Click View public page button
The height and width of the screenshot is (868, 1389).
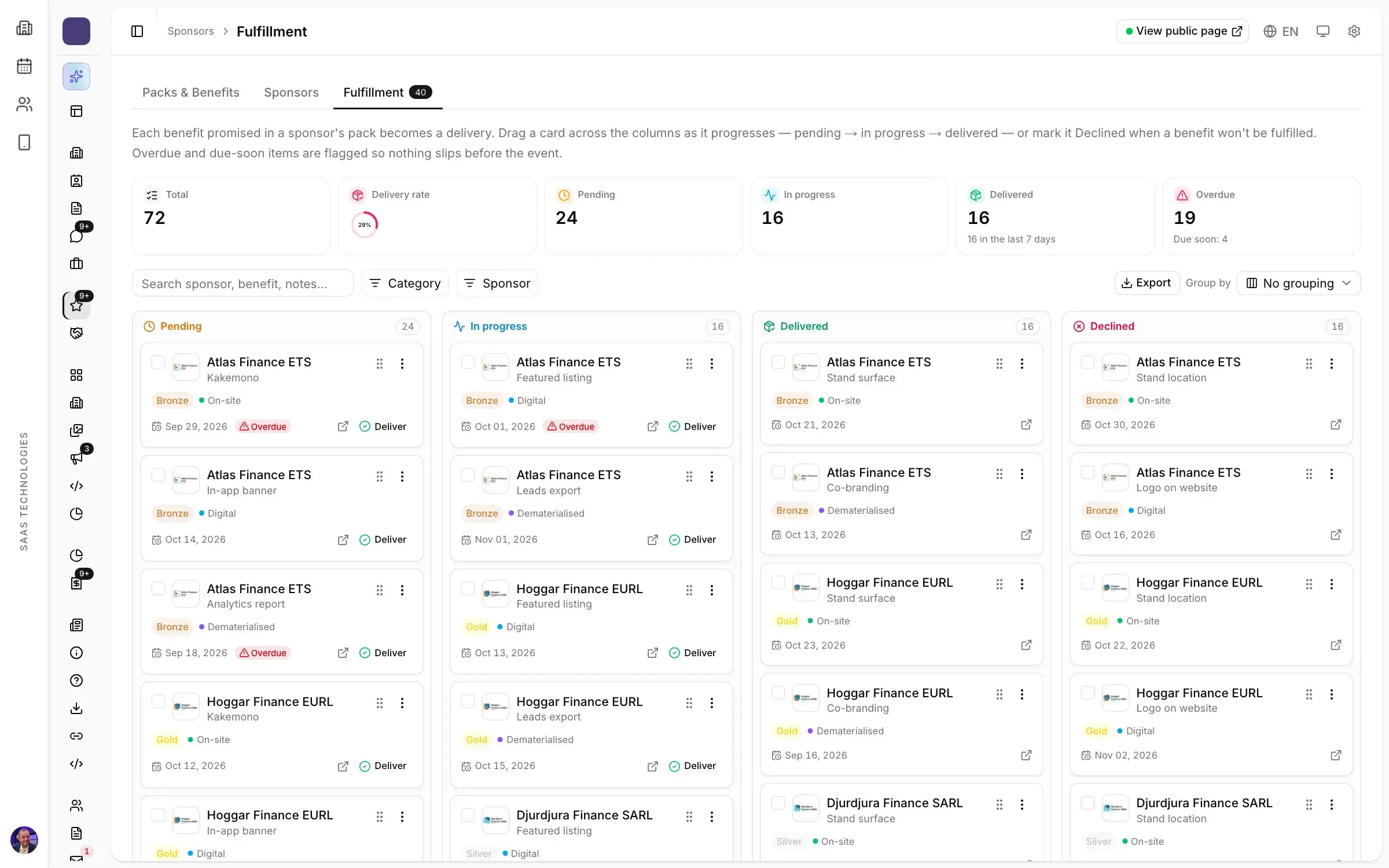point(1183,31)
